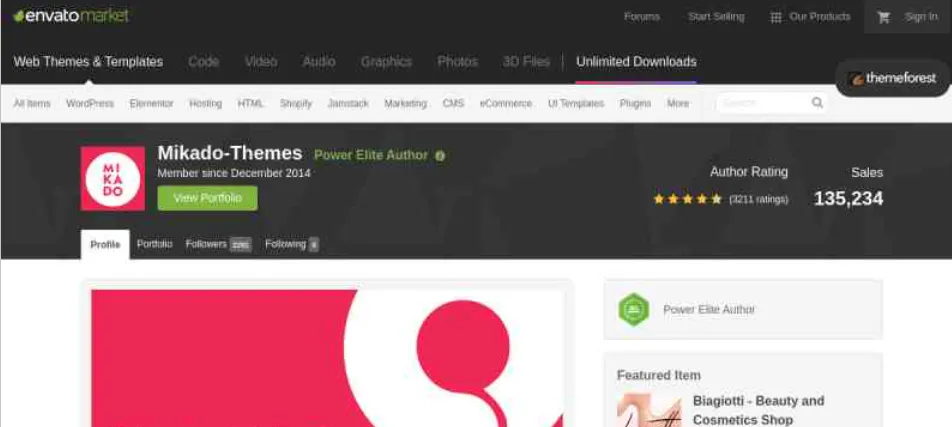Viewport: 952px width, 427px height.
Task: Expand the More category menu
Action: click(x=678, y=104)
